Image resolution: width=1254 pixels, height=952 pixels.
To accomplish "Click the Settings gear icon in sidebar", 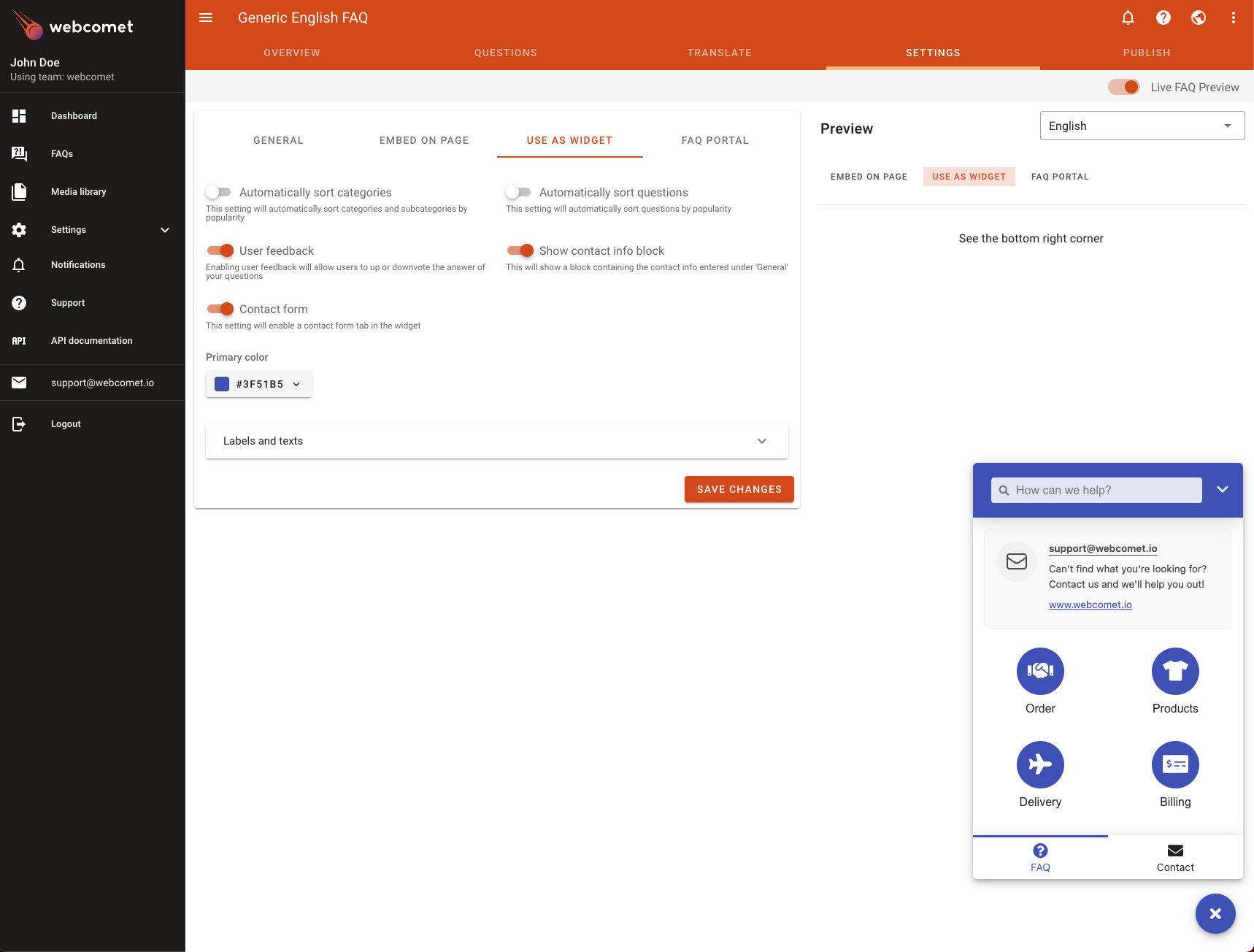I will tap(19, 230).
